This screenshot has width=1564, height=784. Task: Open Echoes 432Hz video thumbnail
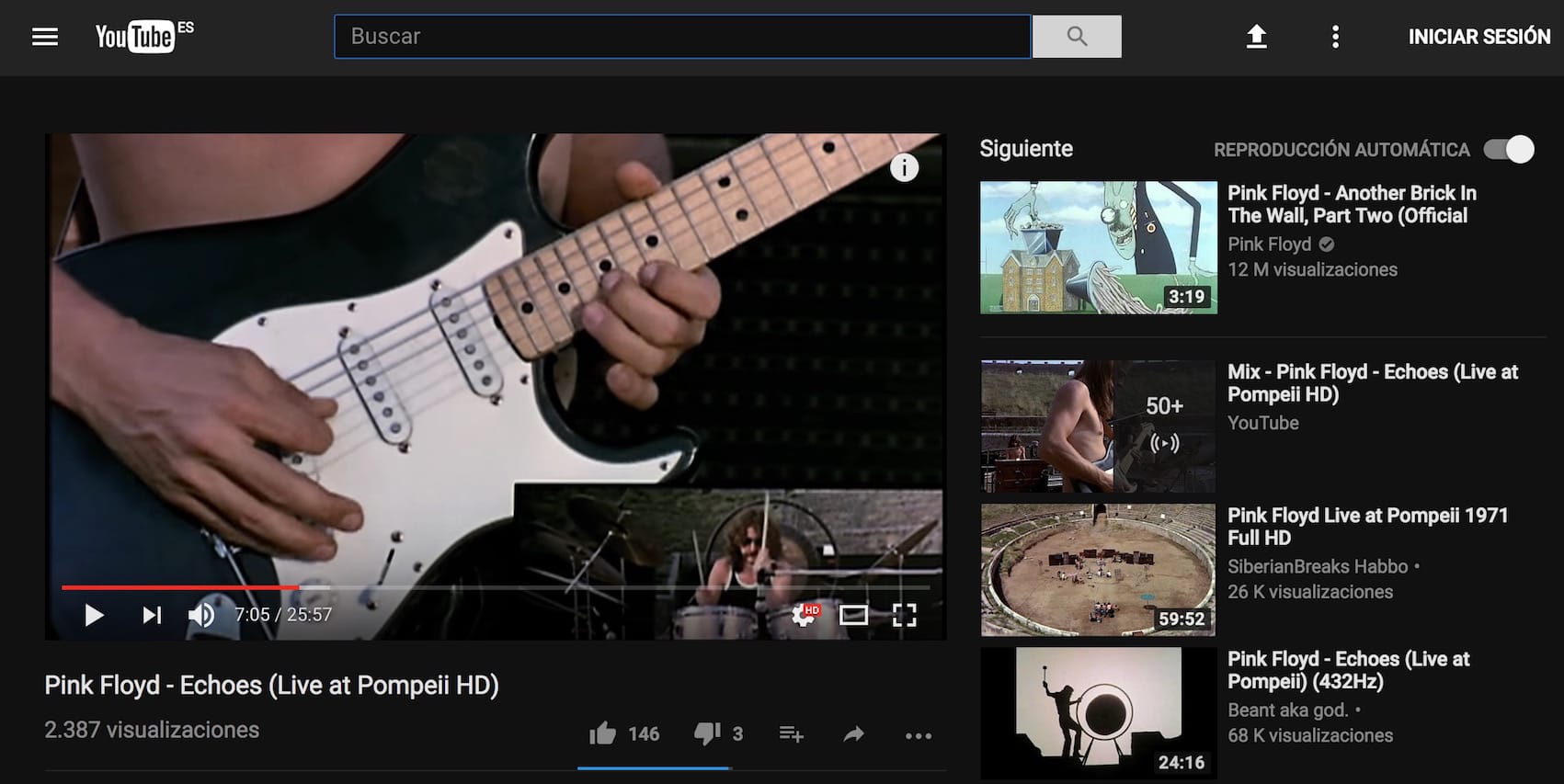pyautogui.click(x=1099, y=713)
